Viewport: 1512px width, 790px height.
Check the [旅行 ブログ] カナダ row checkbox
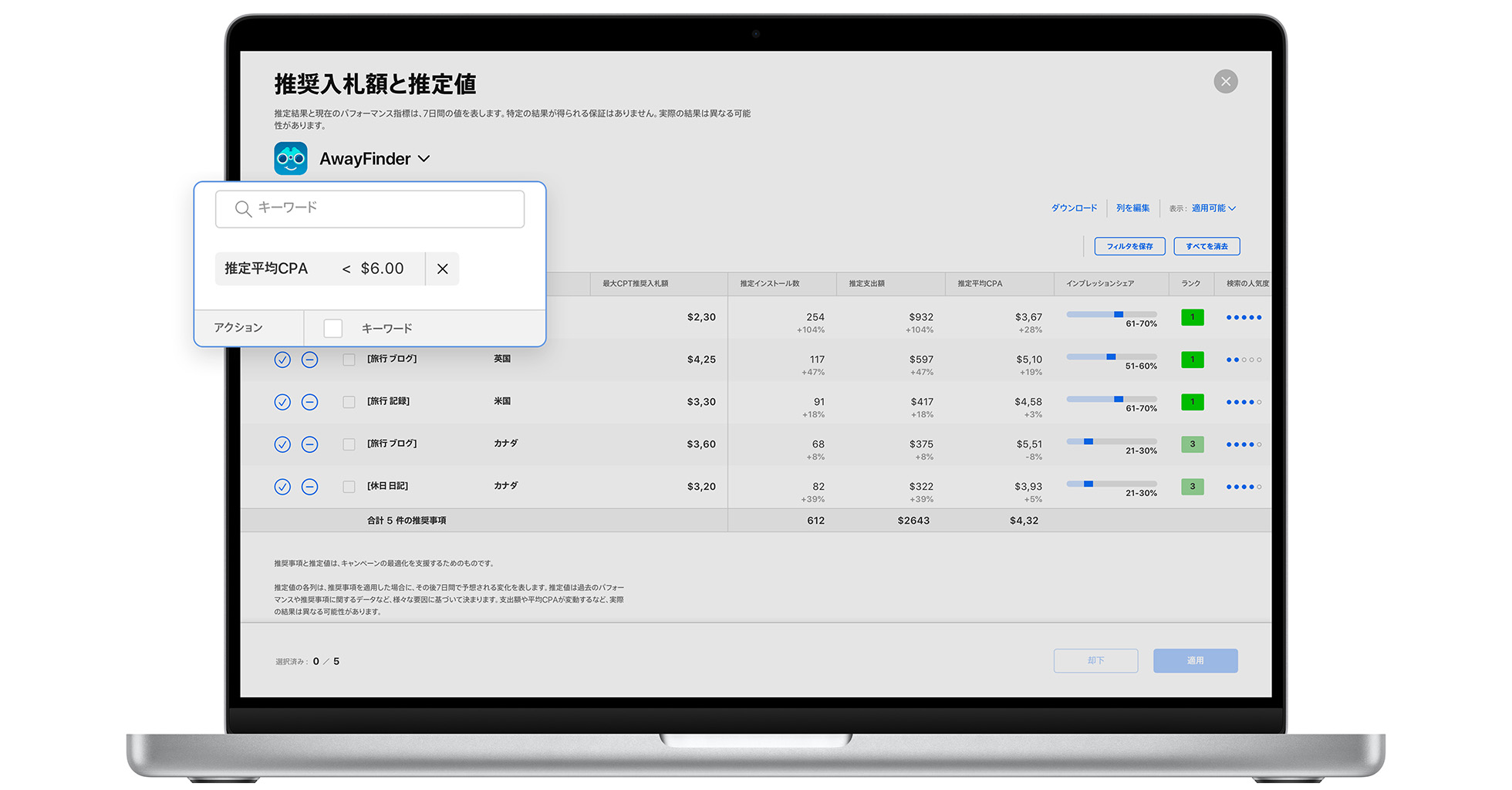[349, 444]
